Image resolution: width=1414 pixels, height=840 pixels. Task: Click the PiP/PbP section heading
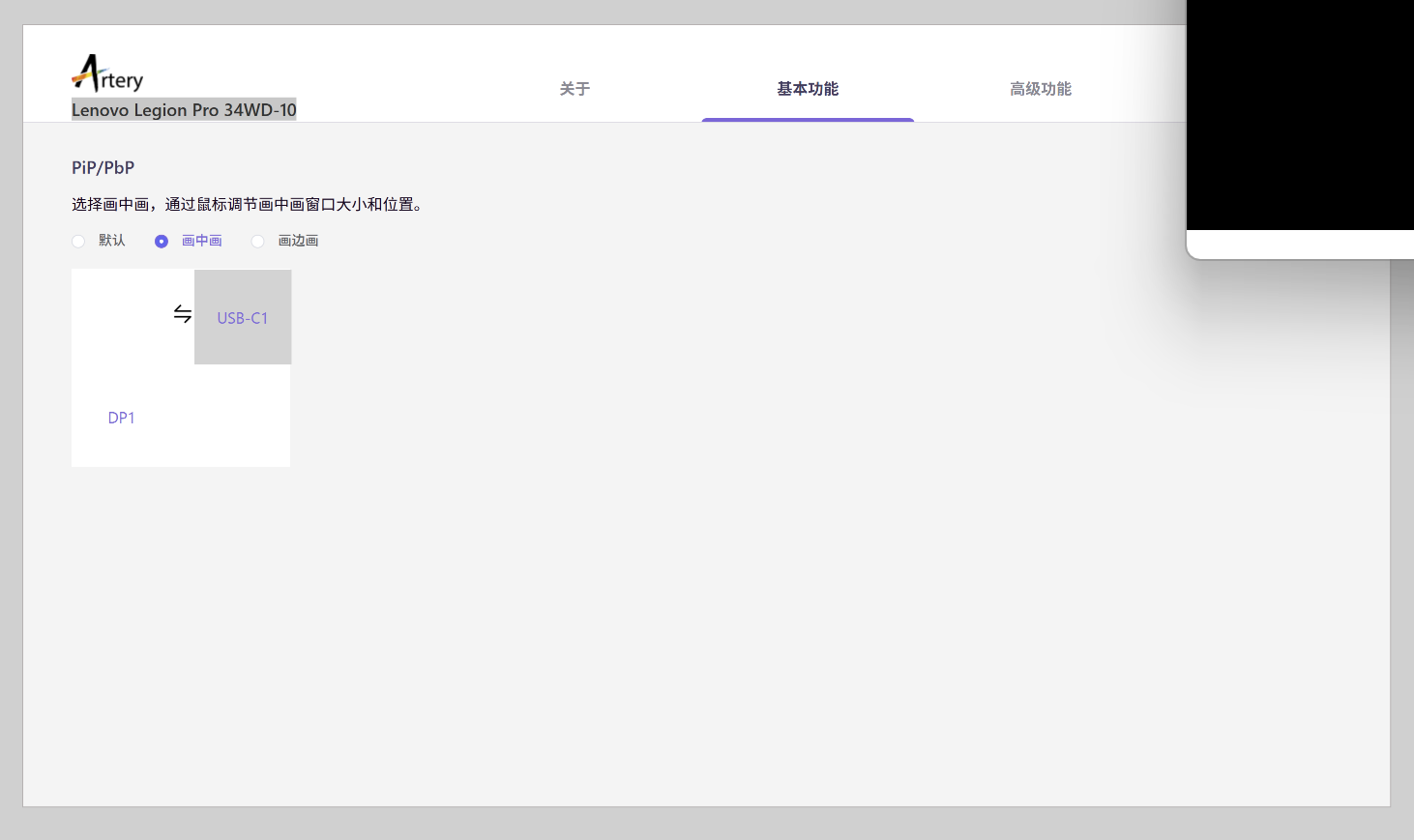tap(103, 167)
